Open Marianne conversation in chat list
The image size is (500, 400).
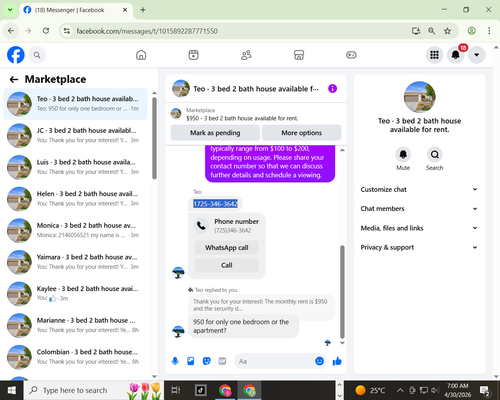75,325
